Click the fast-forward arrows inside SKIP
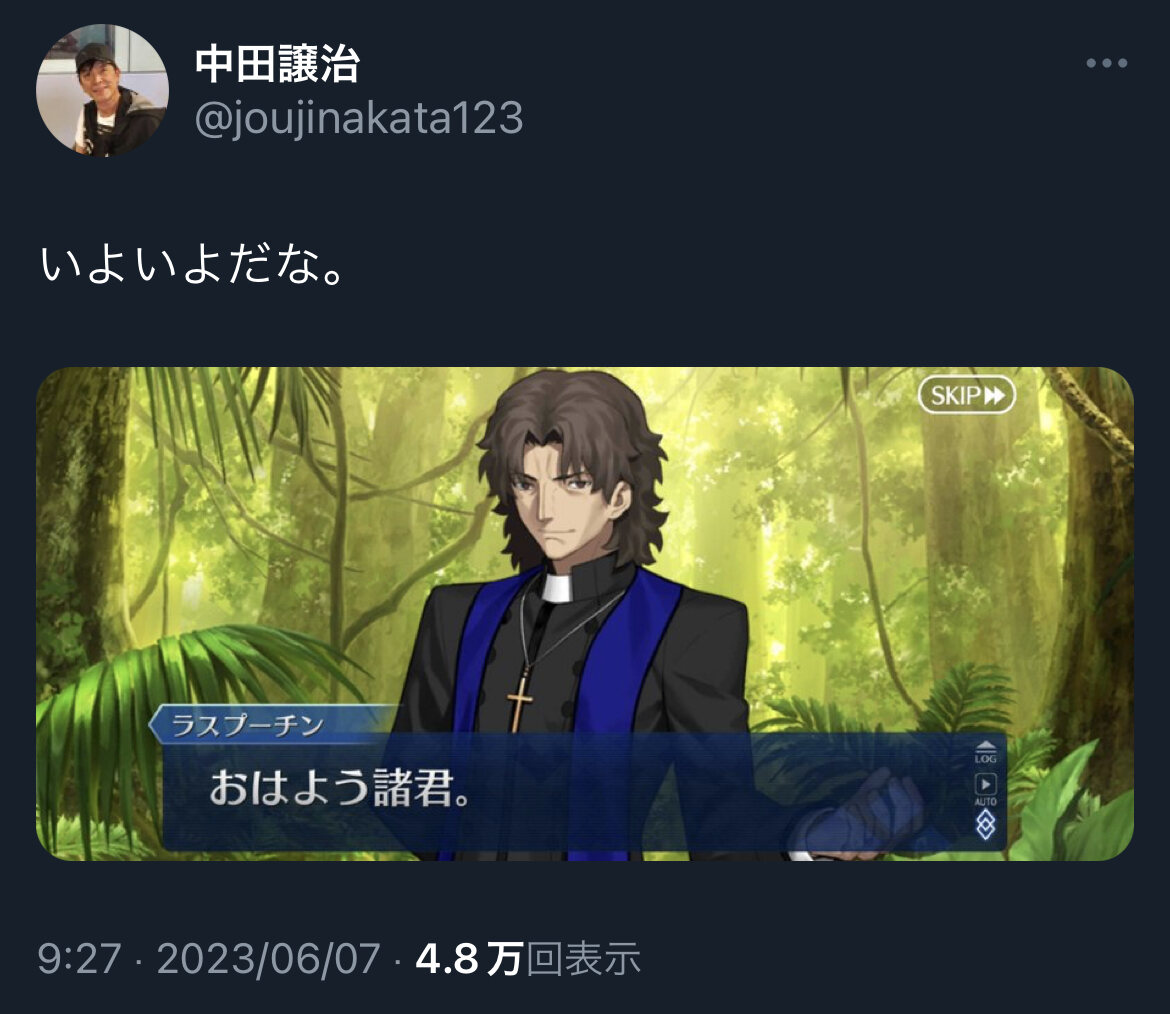The width and height of the screenshot is (1170, 1014). click(x=995, y=395)
